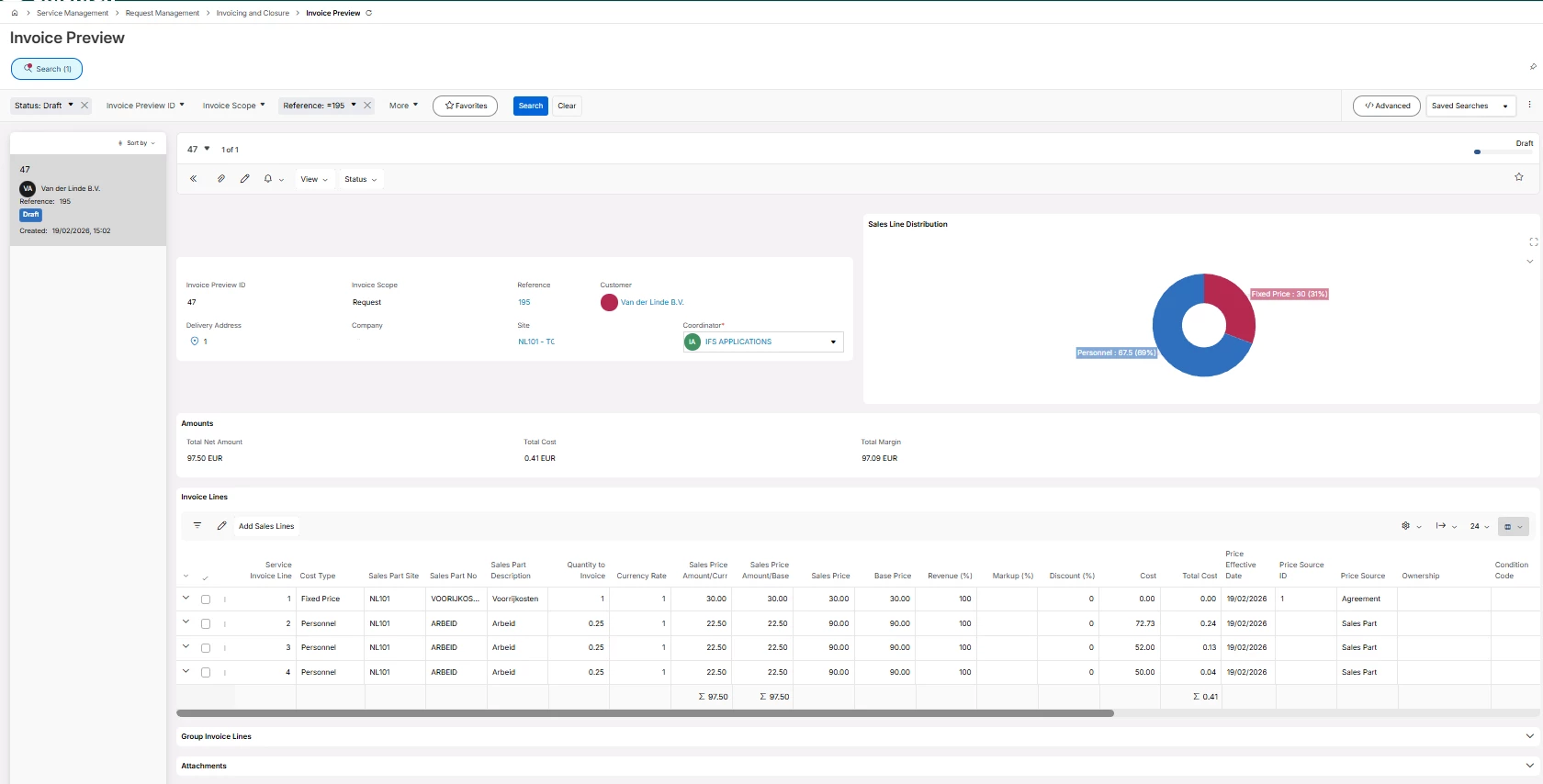Reload page via icon beside Invoice Preview breadcrumb

369,13
